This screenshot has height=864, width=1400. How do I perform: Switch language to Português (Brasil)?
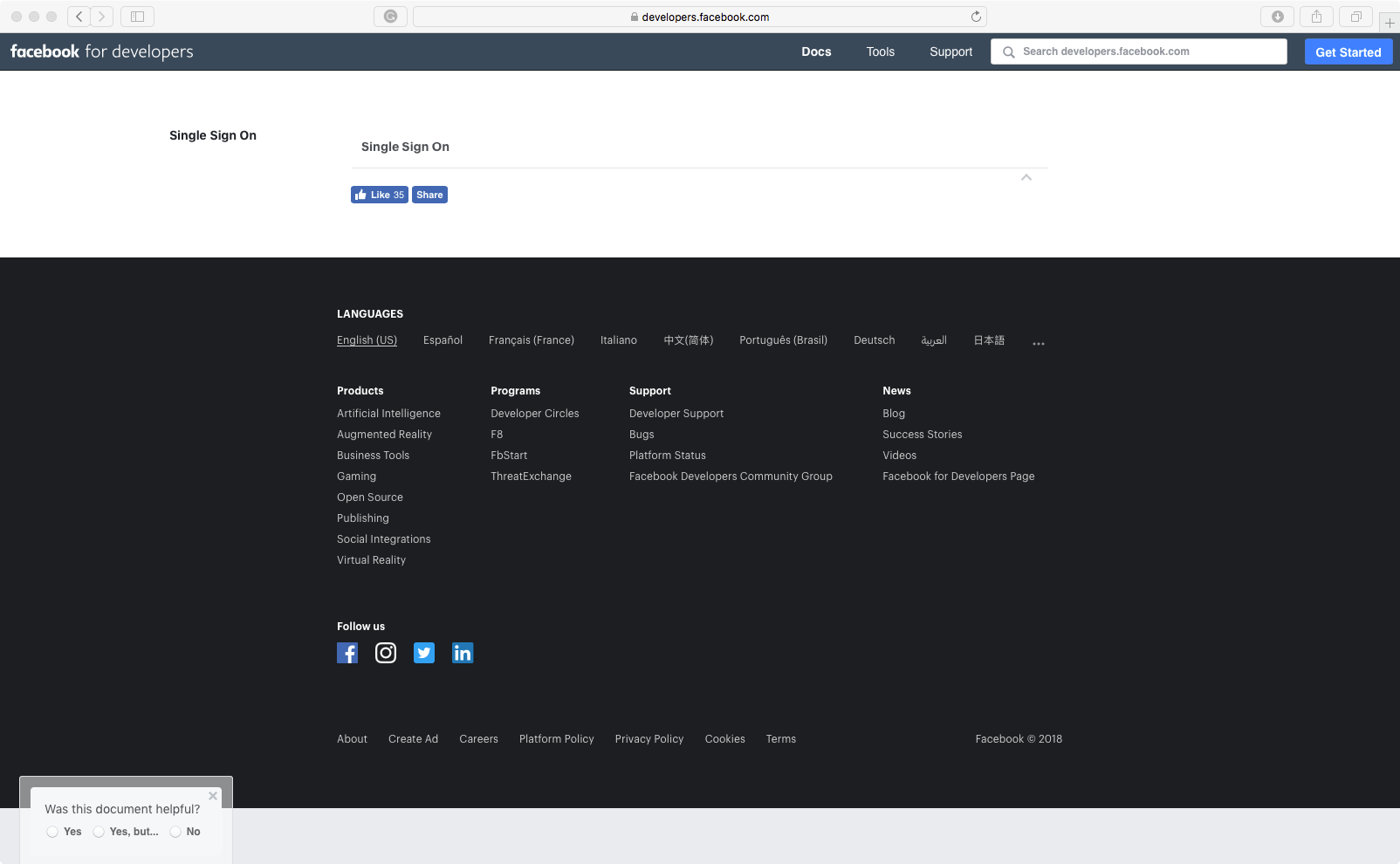783,340
